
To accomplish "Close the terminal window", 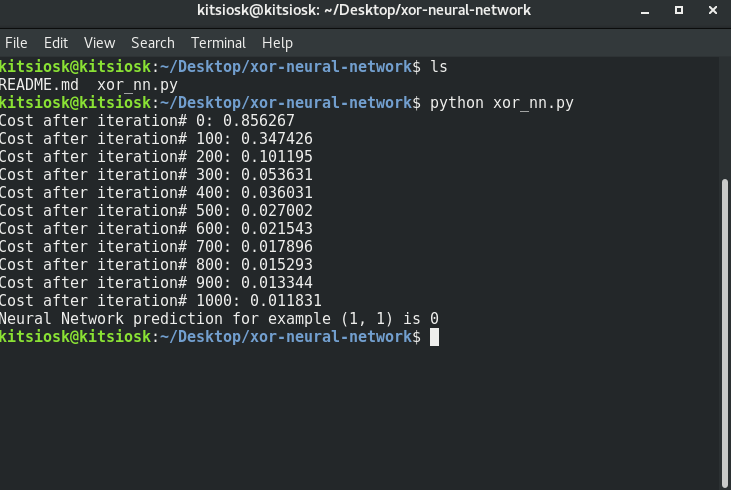I will pyautogui.click(x=712, y=10).
